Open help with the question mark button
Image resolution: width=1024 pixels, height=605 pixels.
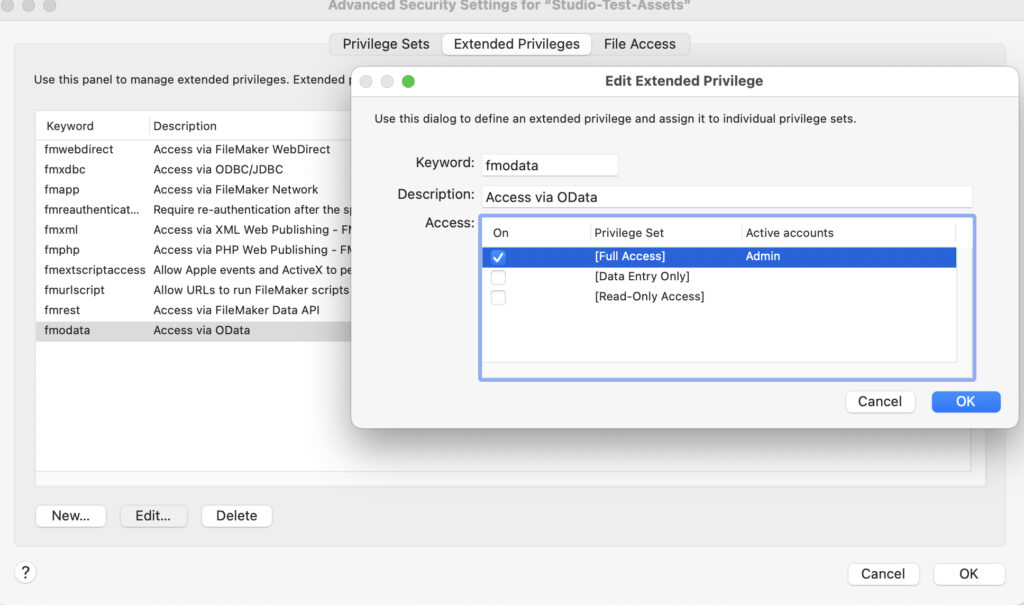click(x=25, y=573)
